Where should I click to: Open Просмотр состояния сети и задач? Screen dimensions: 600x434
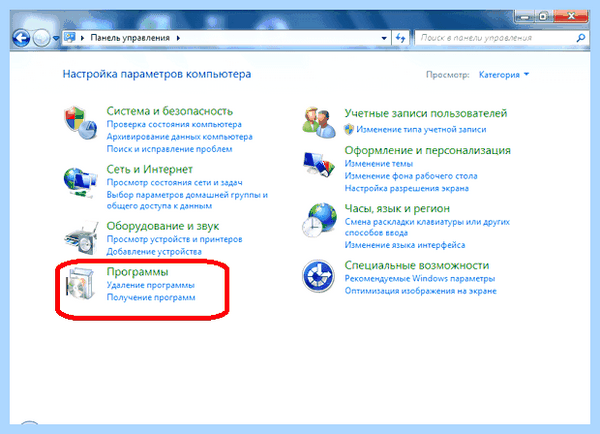pos(174,183)
